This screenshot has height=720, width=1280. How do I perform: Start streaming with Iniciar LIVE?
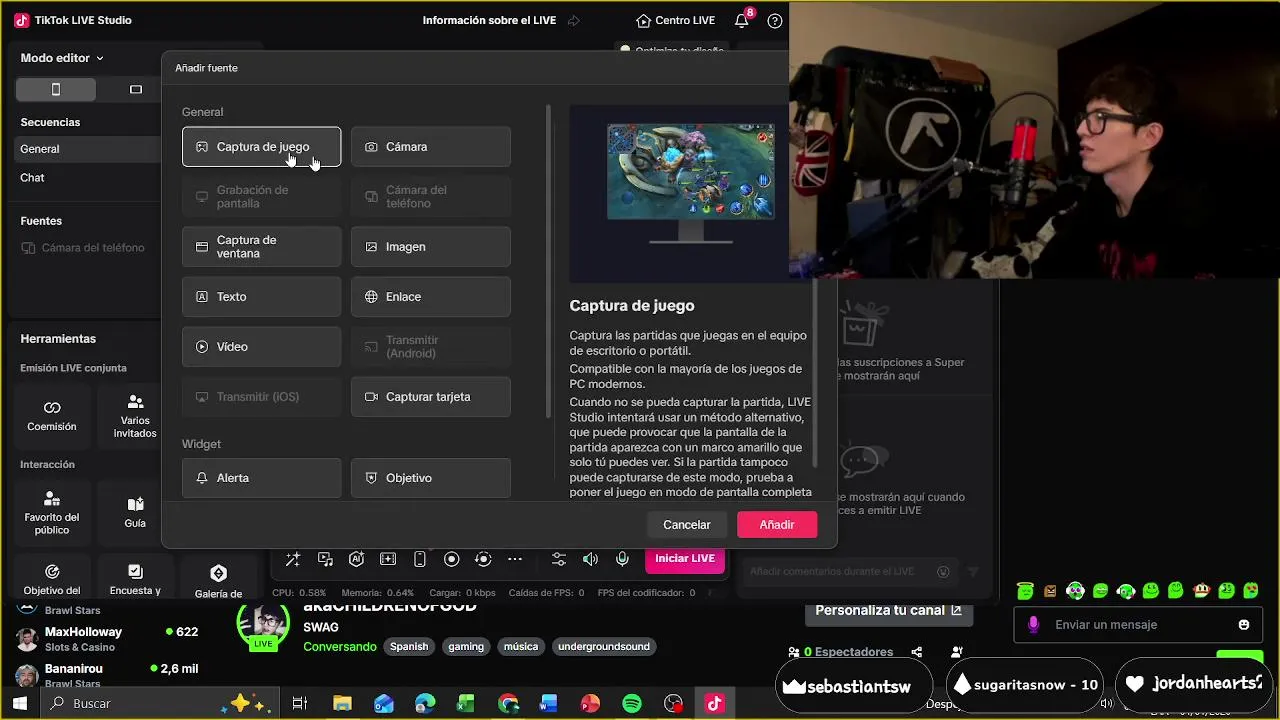pyautogui.click(x=685, y=559)
